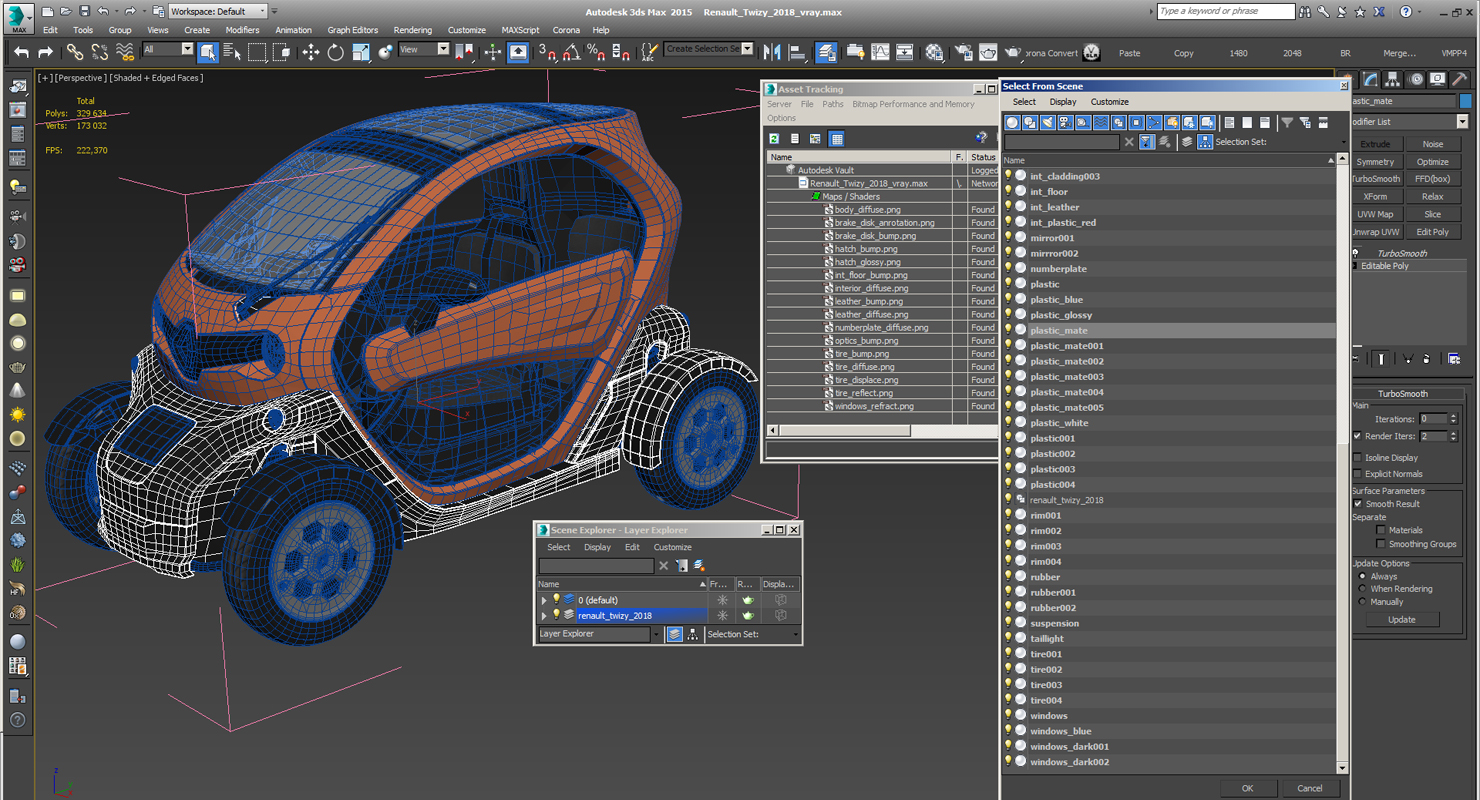The width and height of the screenshot is (1480, 800).
Task: Select When Rendering update option
Action: (1362, 589)
